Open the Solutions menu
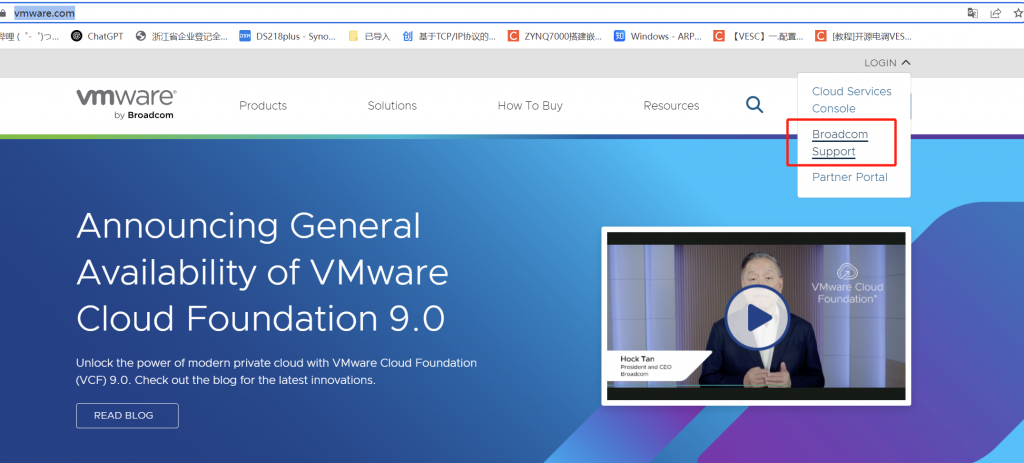The image size is (1024, 463). pyautogui.click(x=392, y=106)
